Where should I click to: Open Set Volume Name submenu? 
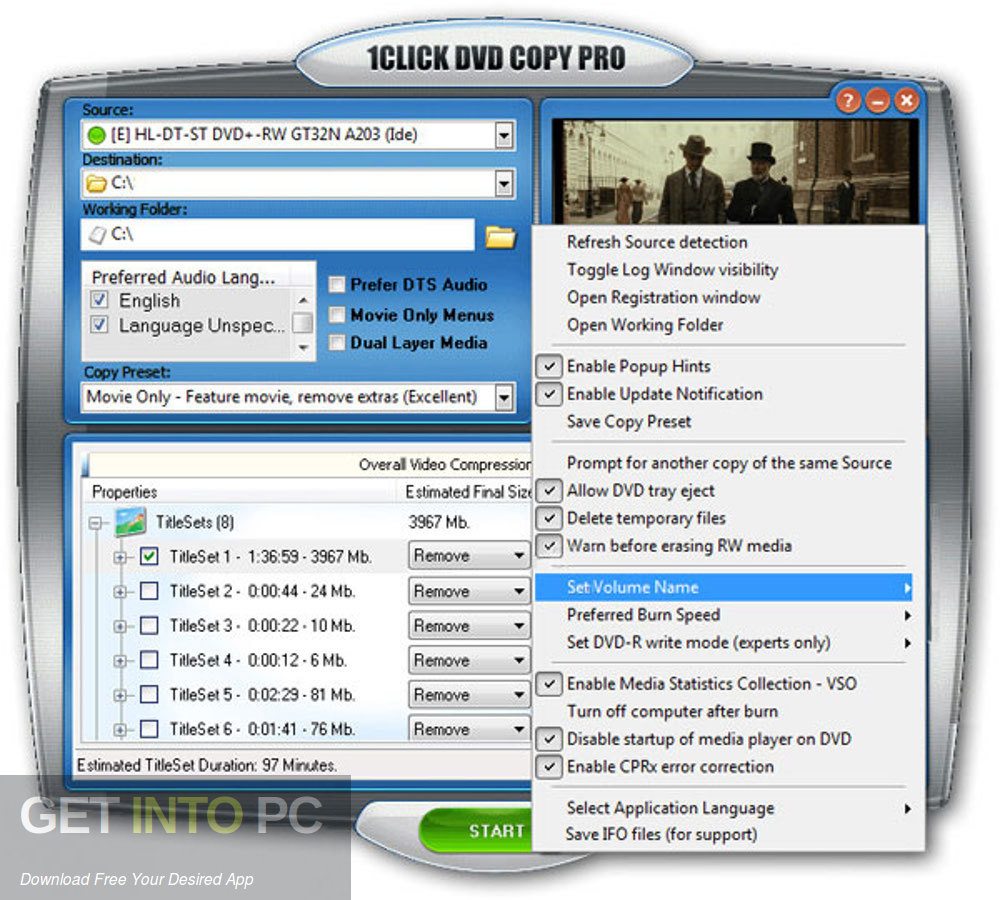tap(724, 587)
